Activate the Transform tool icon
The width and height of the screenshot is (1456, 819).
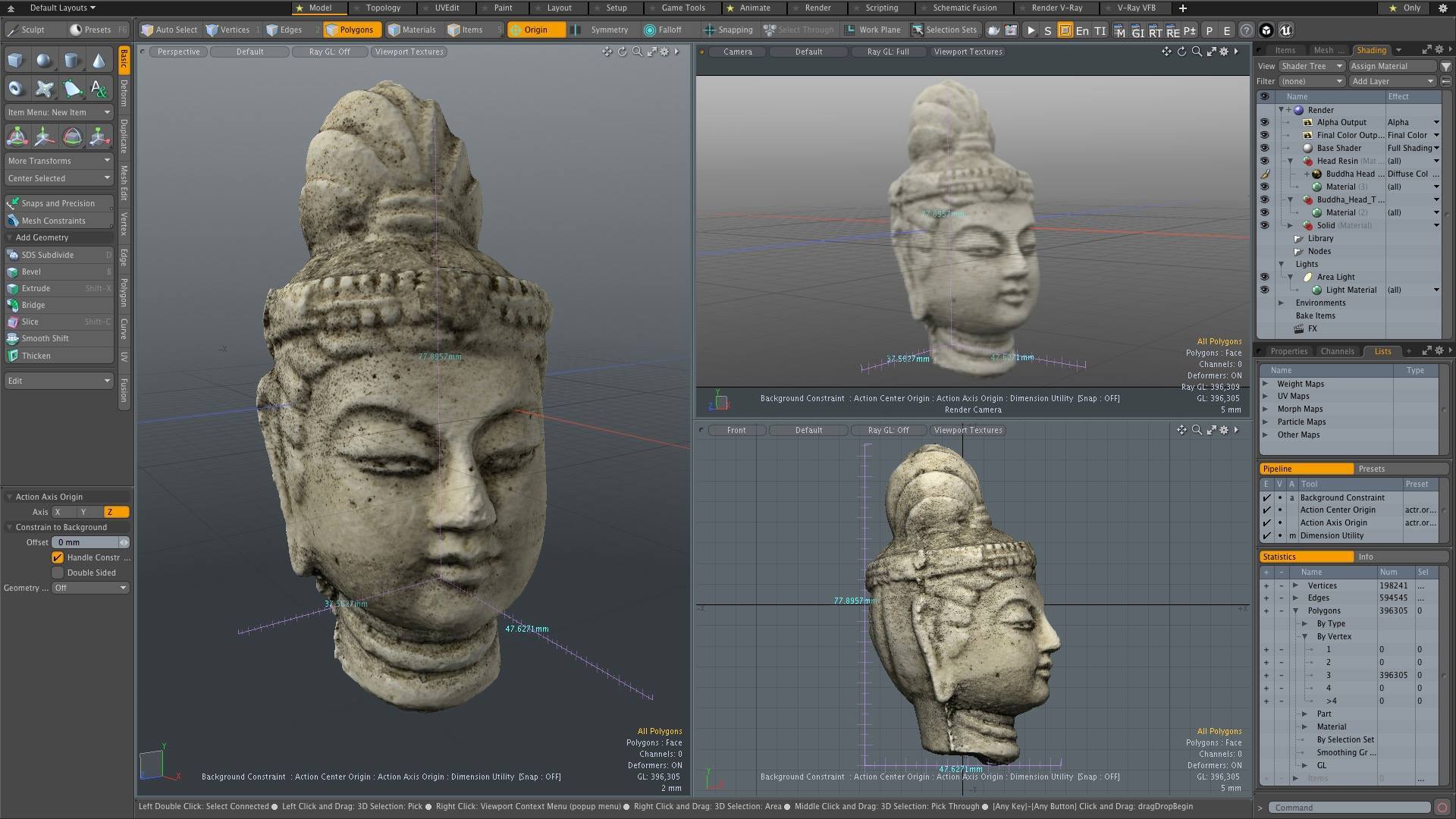(17, 136)
